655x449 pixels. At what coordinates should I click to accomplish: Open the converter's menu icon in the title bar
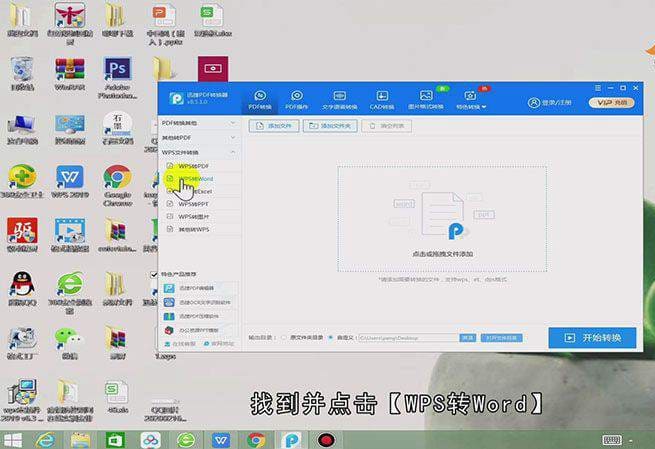tap(598, 88)
